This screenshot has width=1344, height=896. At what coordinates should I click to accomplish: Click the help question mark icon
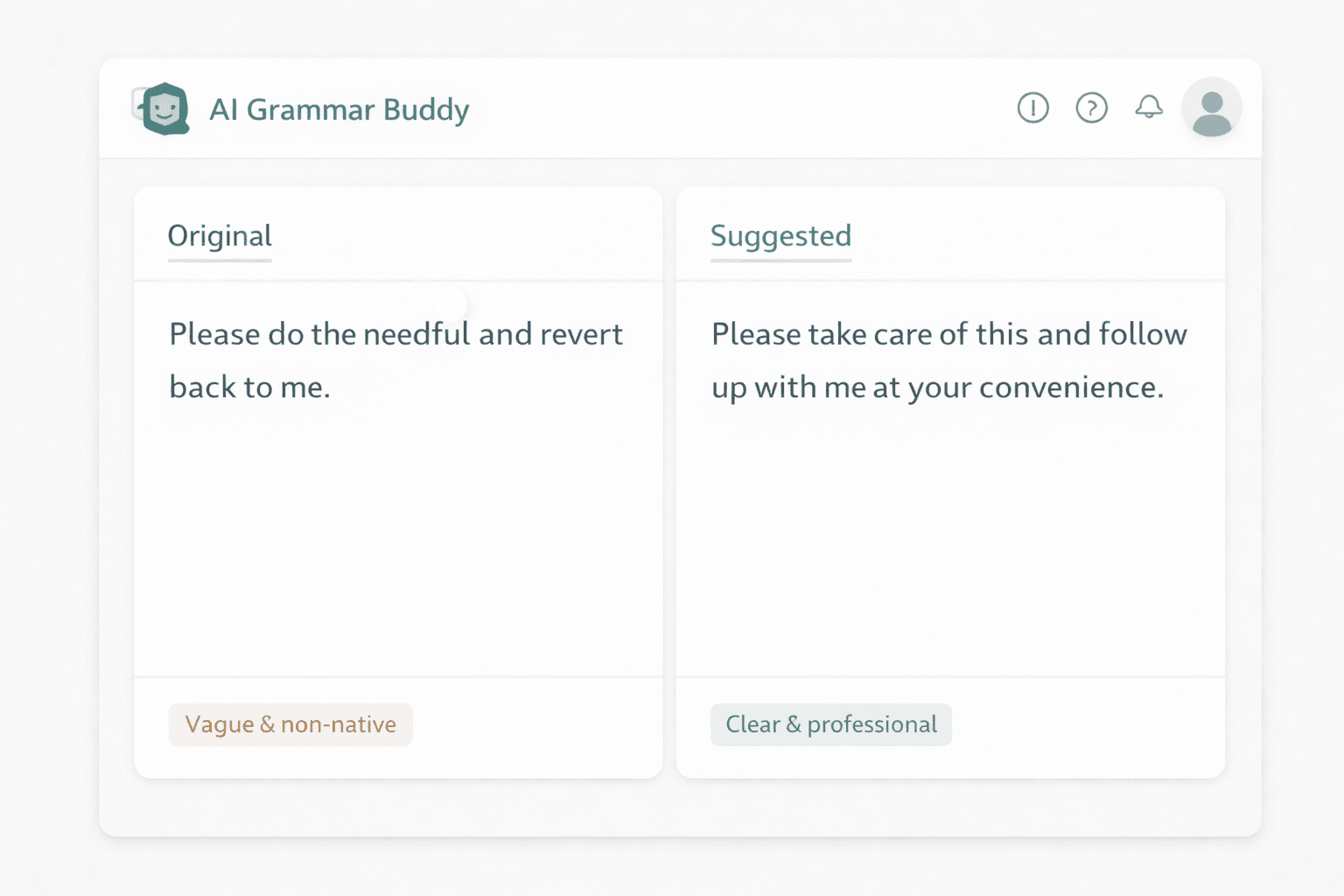coord(1091,108)
